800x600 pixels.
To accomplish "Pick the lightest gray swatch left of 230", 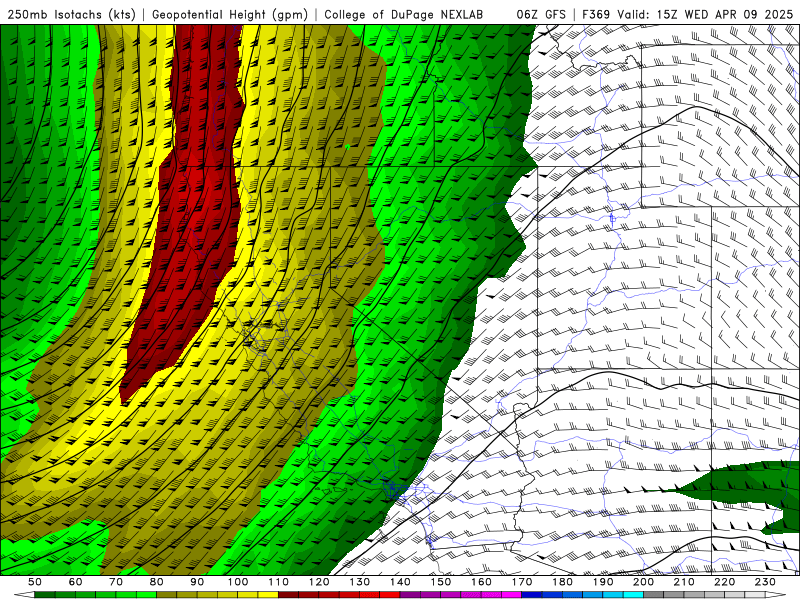I will click(755, 595).
